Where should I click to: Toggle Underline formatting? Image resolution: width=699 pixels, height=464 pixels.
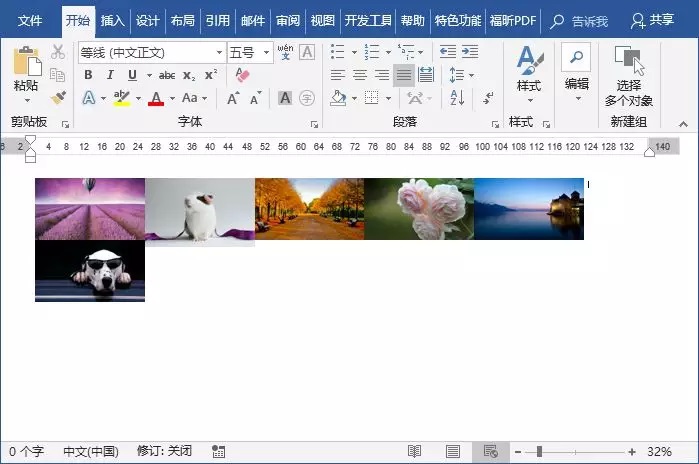(x=132, y=75)
